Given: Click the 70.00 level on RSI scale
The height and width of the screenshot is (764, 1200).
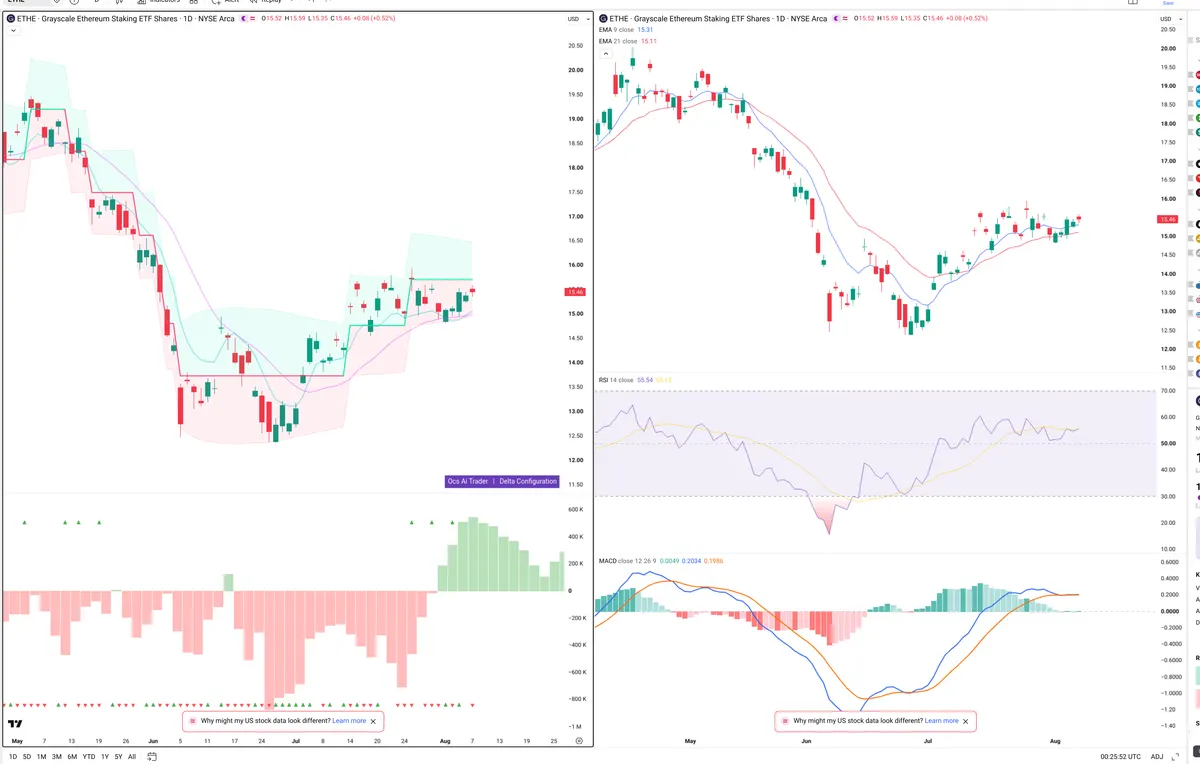Looking at the screenshot, I should coord(1167,391).
